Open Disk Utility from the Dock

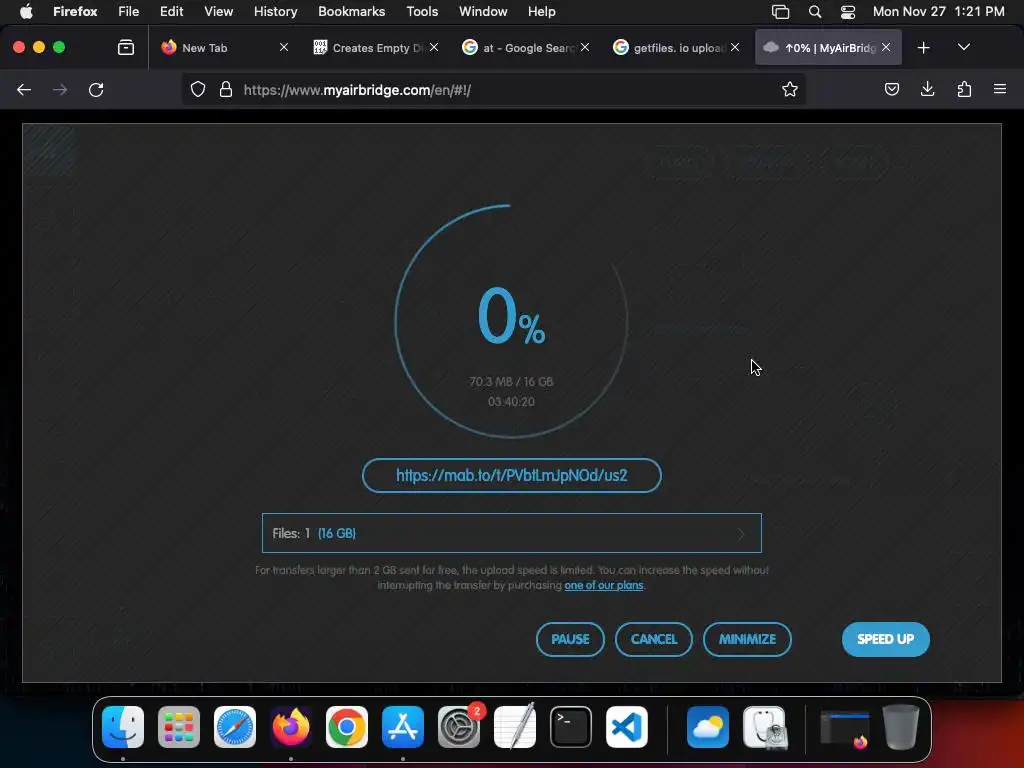(765, 727)
